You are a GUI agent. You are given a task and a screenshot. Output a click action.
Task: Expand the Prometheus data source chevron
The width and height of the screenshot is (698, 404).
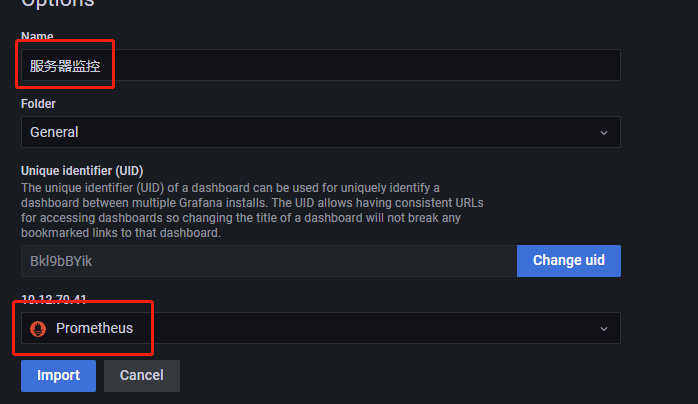point(604,329)
